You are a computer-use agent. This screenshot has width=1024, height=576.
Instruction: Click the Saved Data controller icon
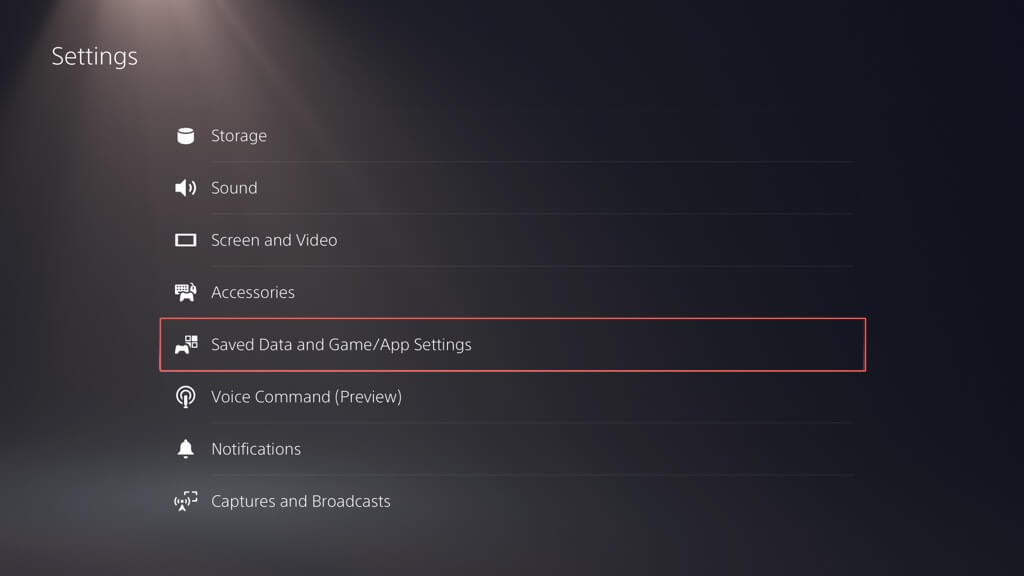pyautogui.click(x=186, y=345)
